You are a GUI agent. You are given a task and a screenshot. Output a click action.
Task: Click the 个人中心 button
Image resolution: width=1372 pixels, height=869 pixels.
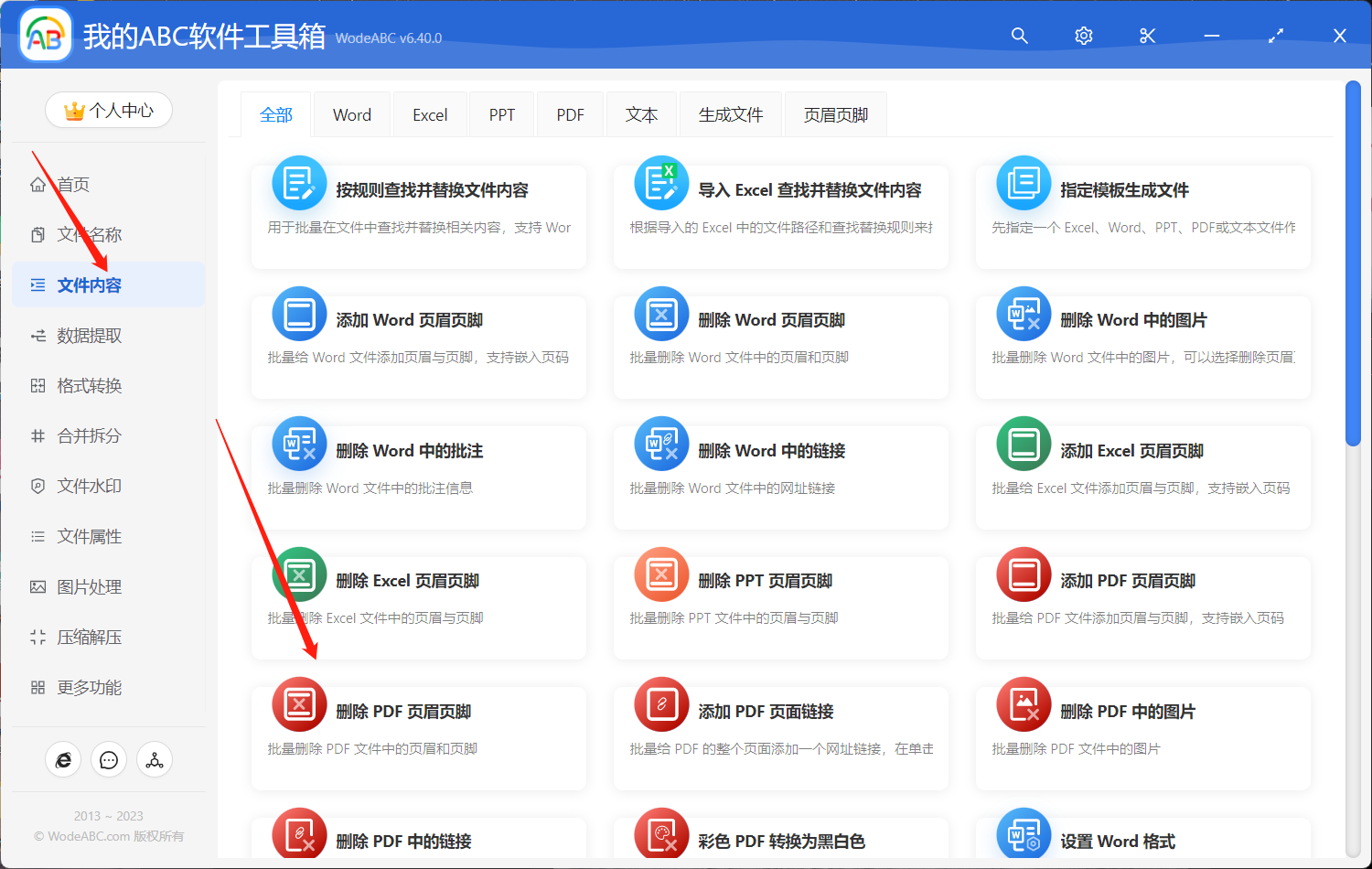pos(109,109)
